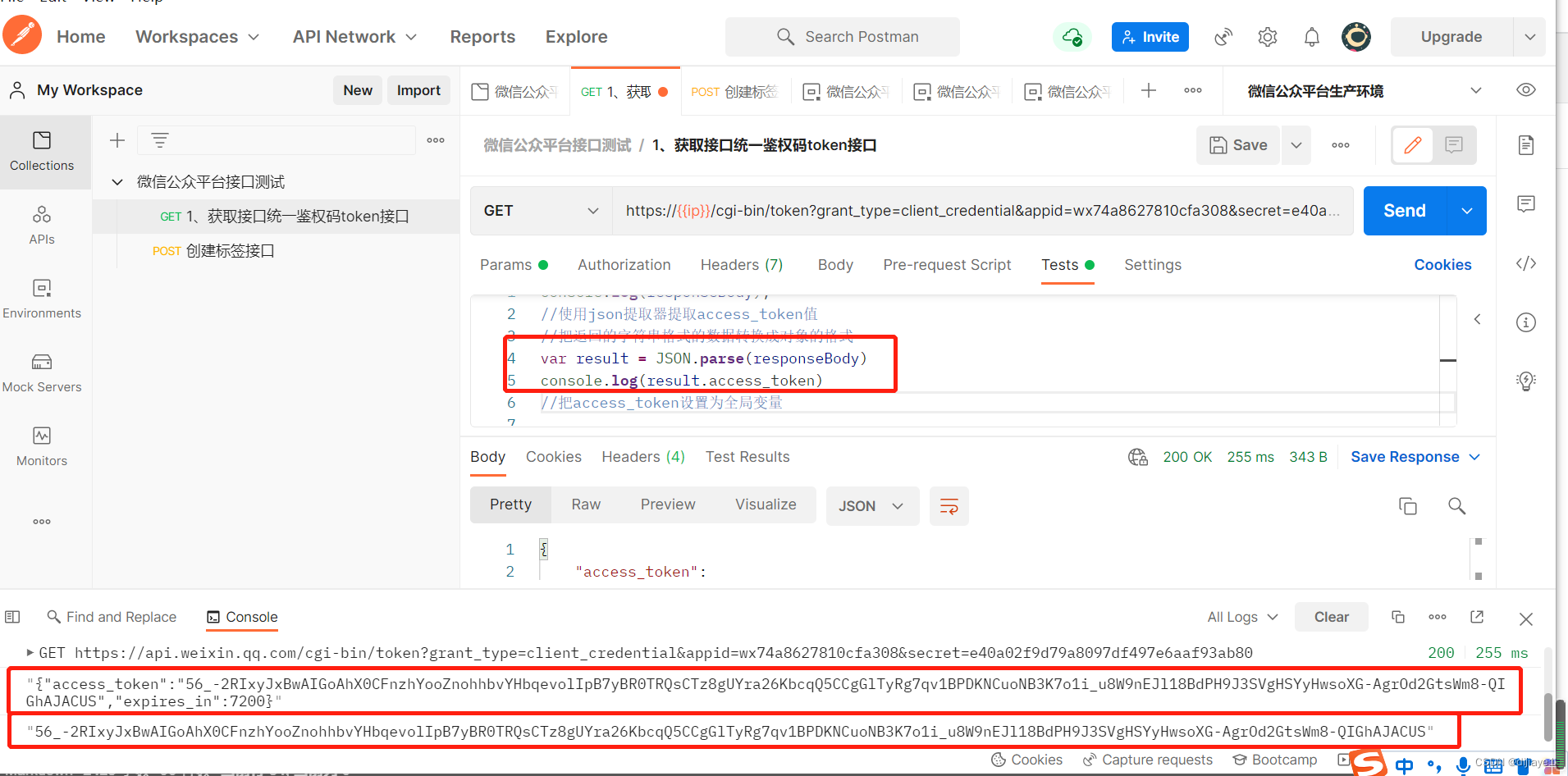Open the request info icon
Image resolution: width=1568 pixels, height=776 pixels.
(1526, 322)
